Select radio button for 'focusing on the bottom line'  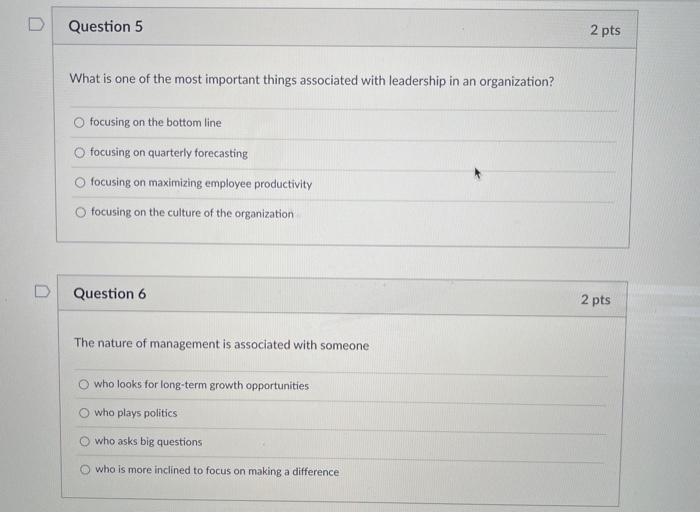click(79, 123)
